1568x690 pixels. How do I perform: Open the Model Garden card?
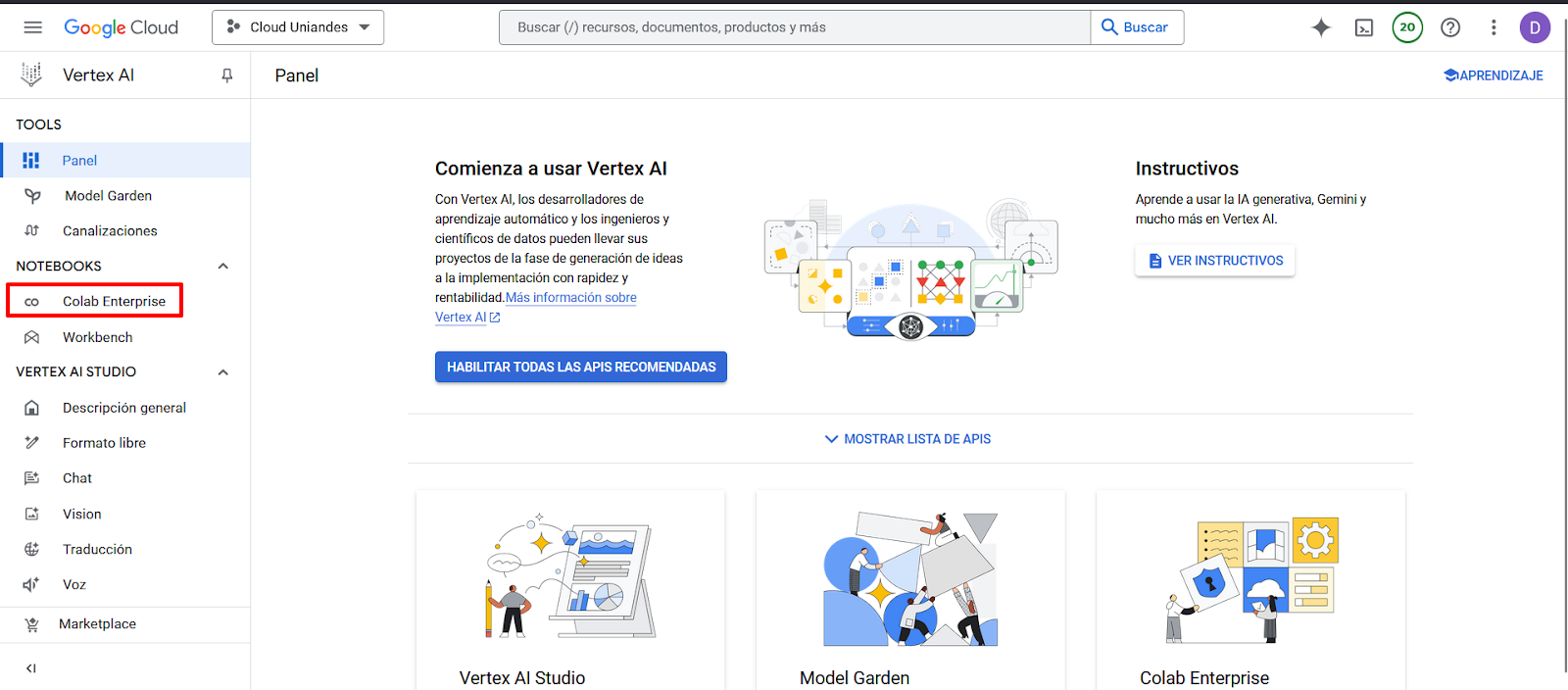(x=910, y=590)
